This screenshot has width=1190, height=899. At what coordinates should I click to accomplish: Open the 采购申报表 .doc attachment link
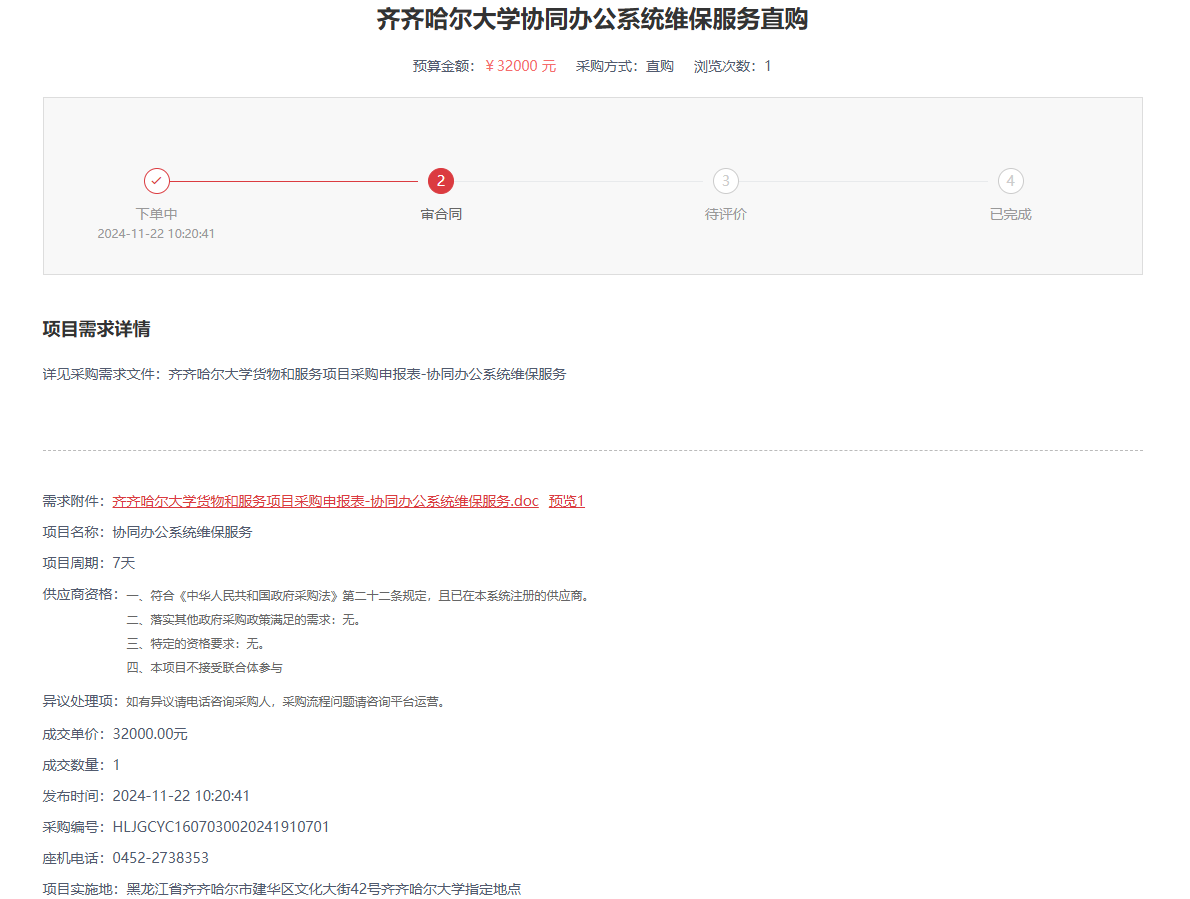[325, 501]
